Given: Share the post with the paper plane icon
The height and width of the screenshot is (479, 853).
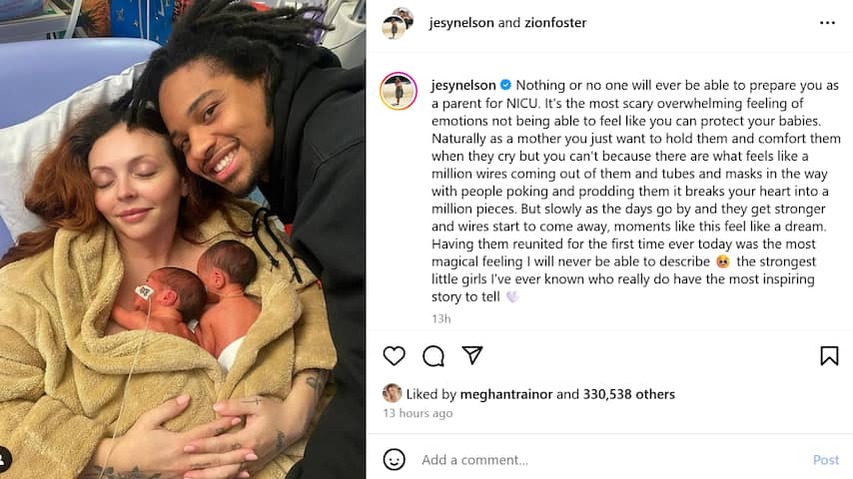Looking at the screenshot, I should (472, 355).
